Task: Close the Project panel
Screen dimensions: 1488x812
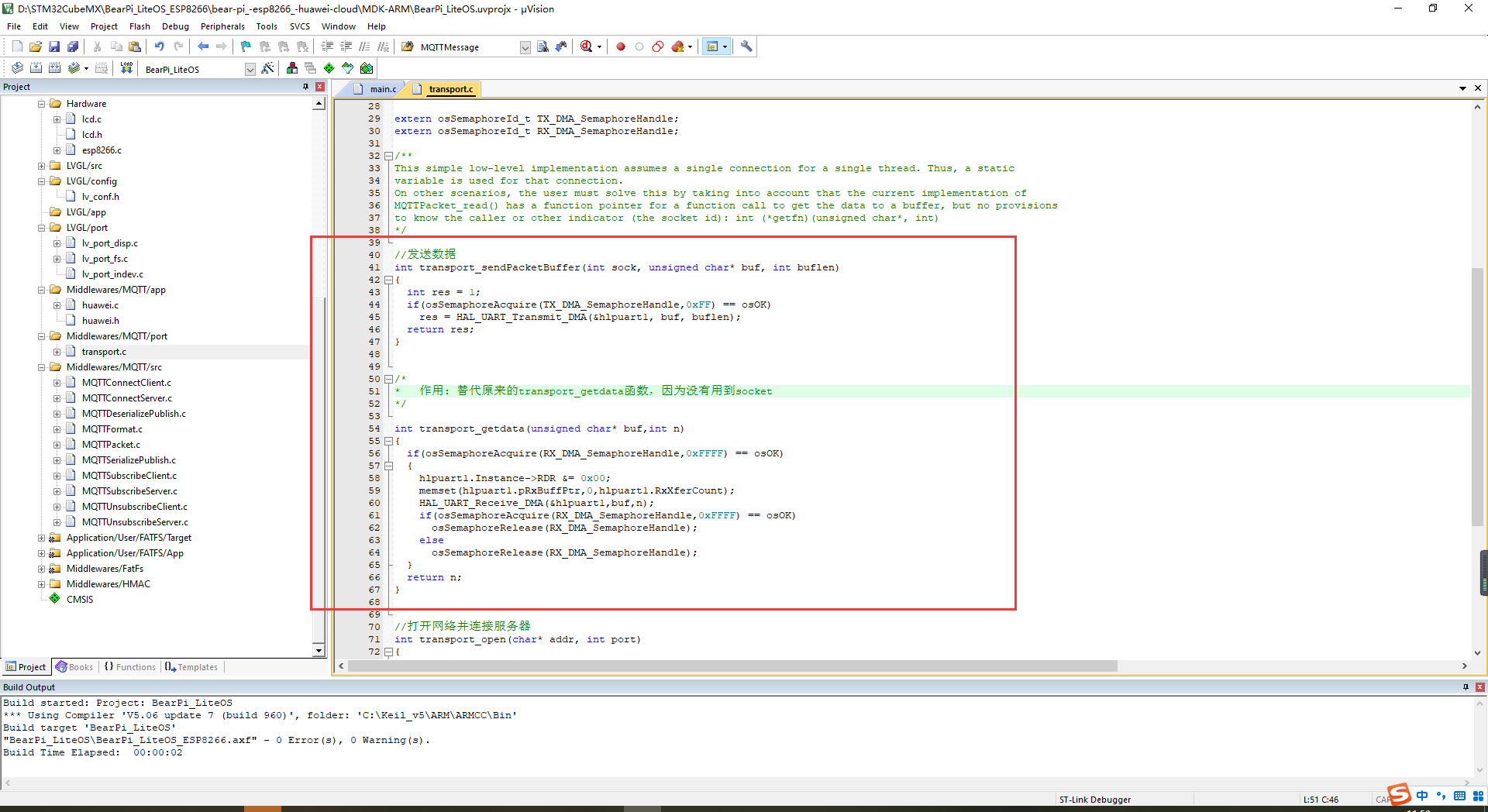Action: click(320, 87)
